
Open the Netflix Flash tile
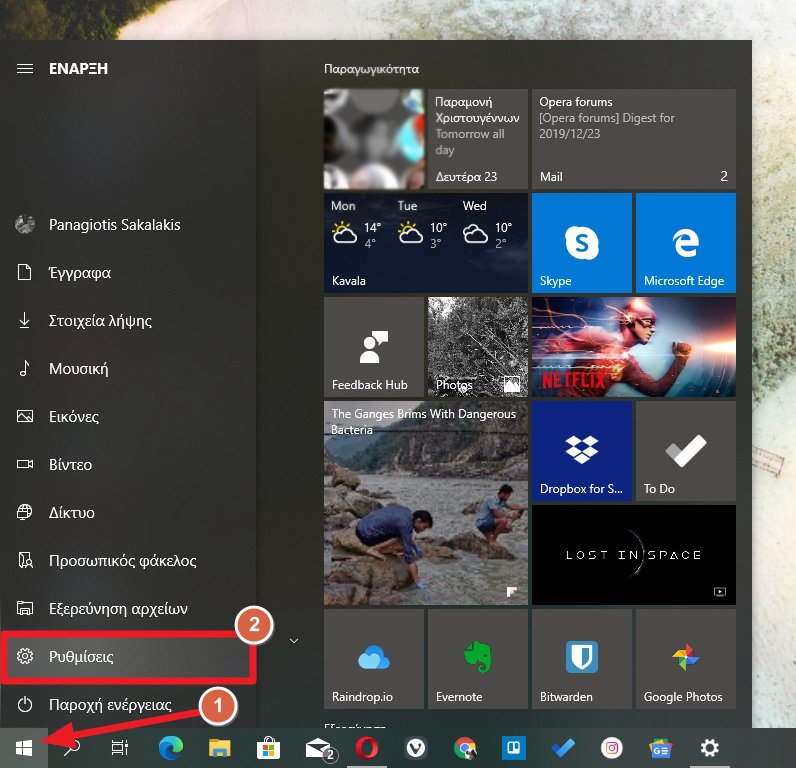click(x=633, y=347)
